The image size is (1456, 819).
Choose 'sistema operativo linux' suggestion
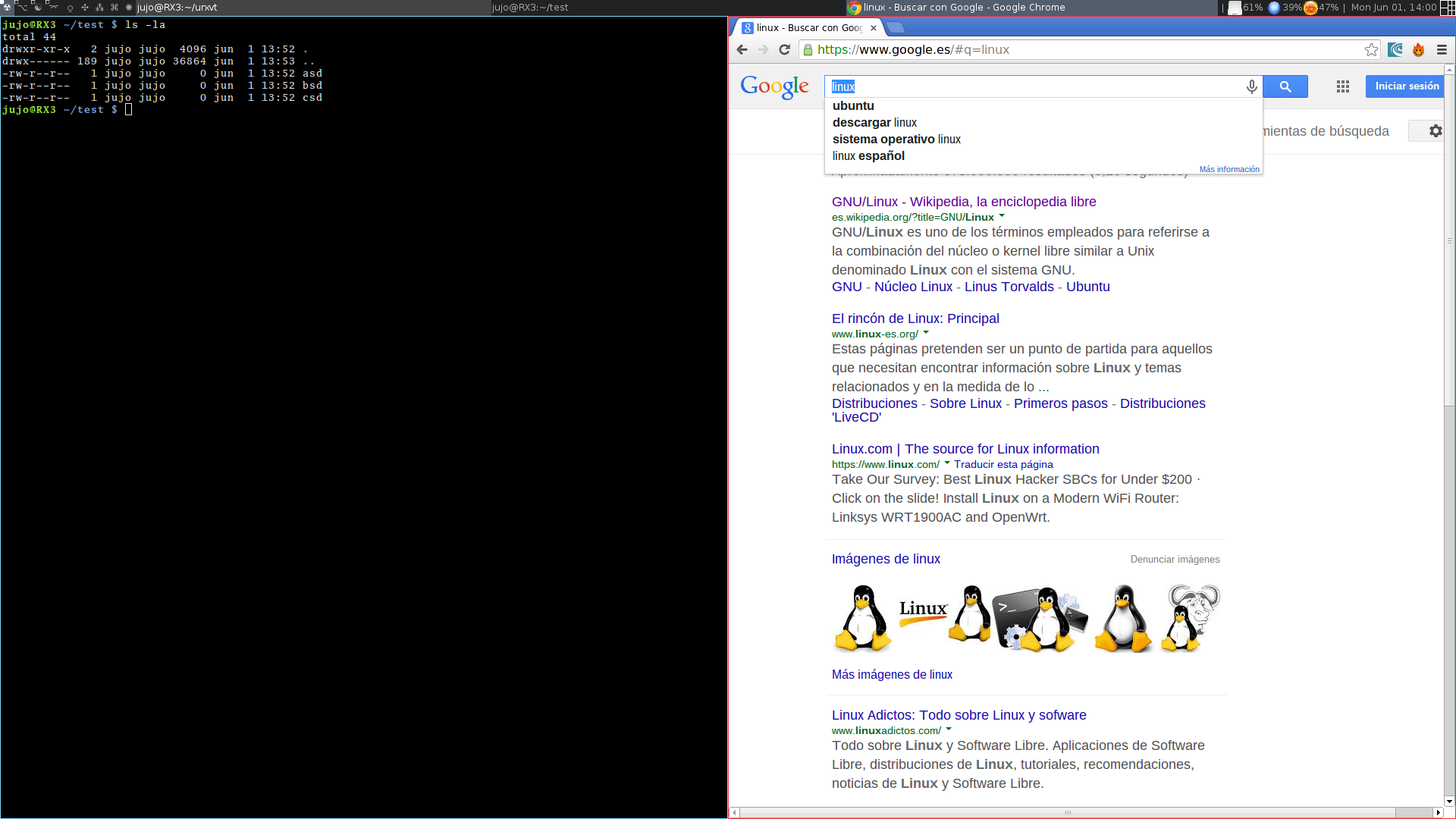click(x=896, y=140)
